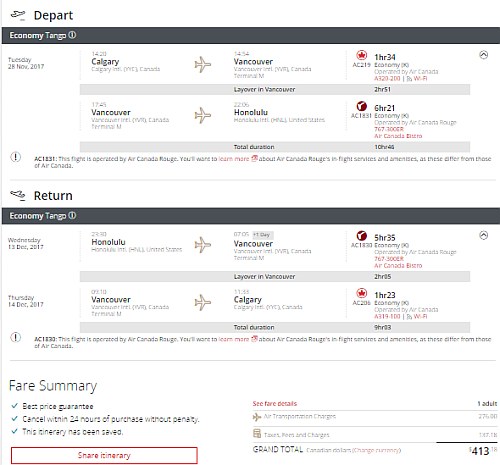Click the Depart airplane icon in the heading
The width and height of the screenshot is (500, 465).
pyautogui.click(x=18, y=15)
